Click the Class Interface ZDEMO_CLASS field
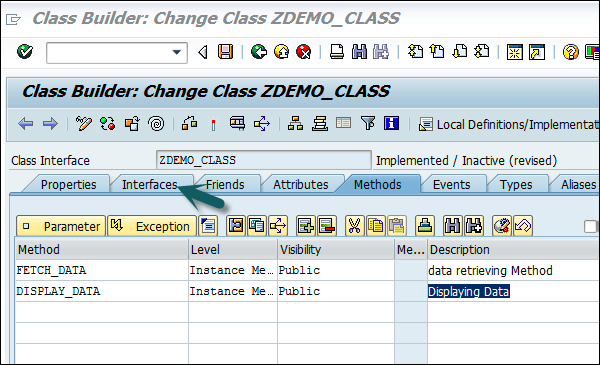 tap(264, 160)
